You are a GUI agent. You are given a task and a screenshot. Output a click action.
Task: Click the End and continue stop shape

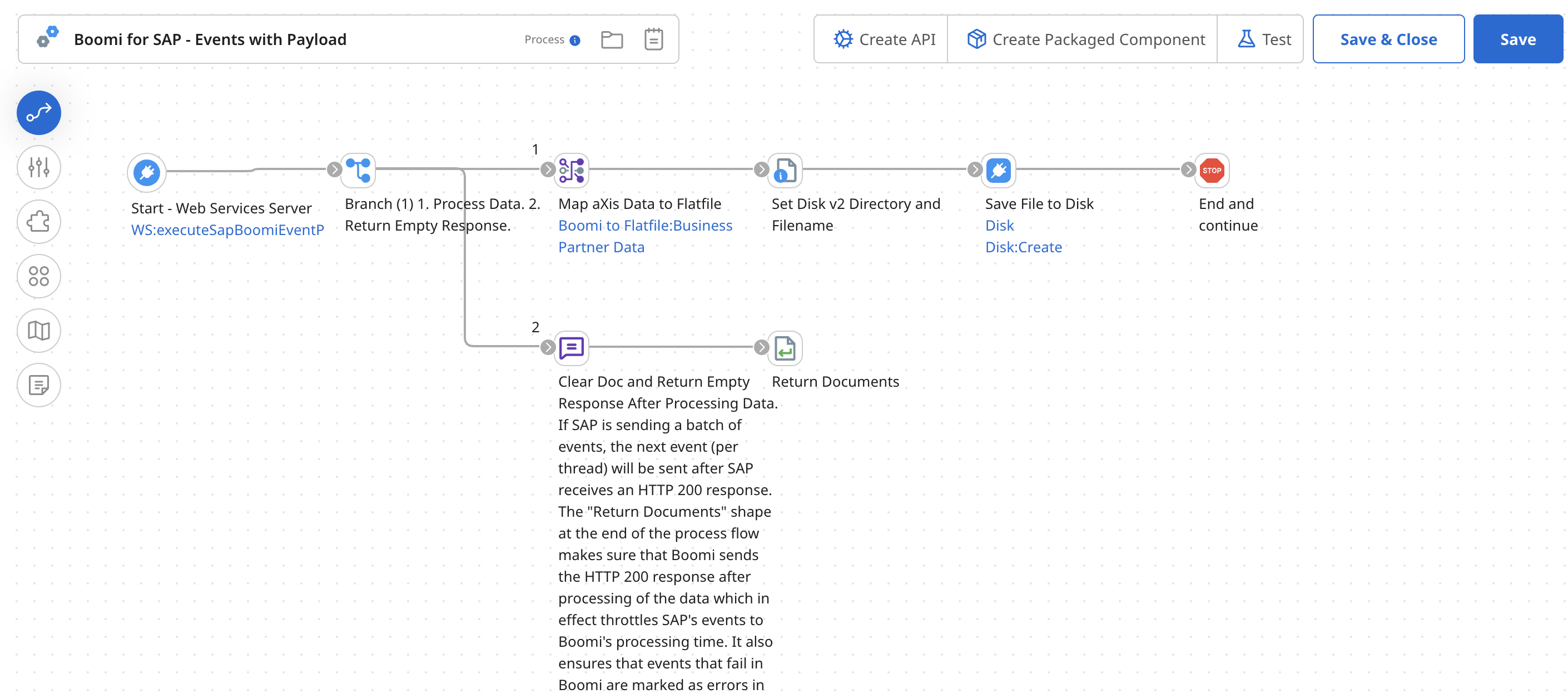(1212, 171)
